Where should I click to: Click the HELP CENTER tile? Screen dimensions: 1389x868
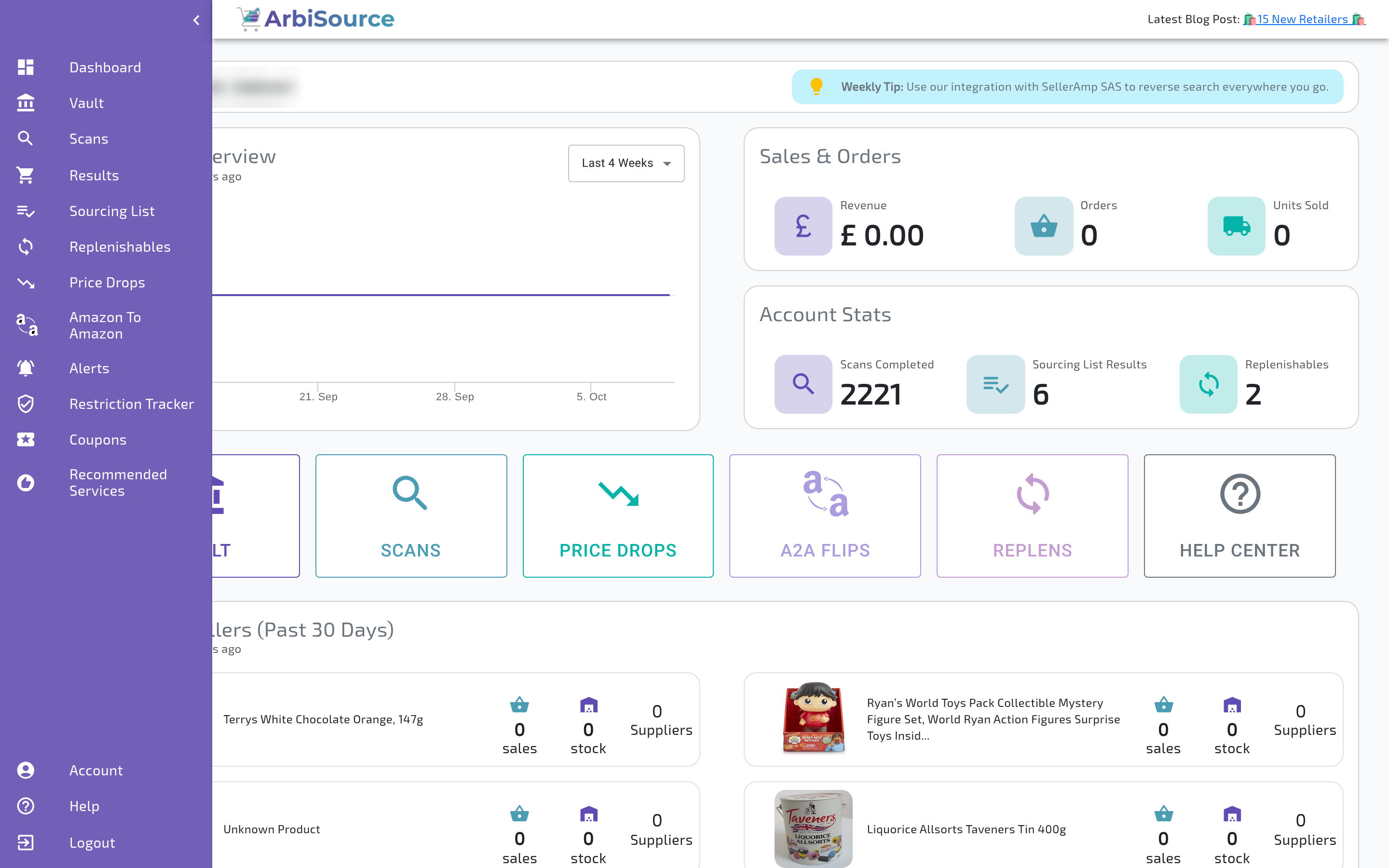click(1239, 515)
